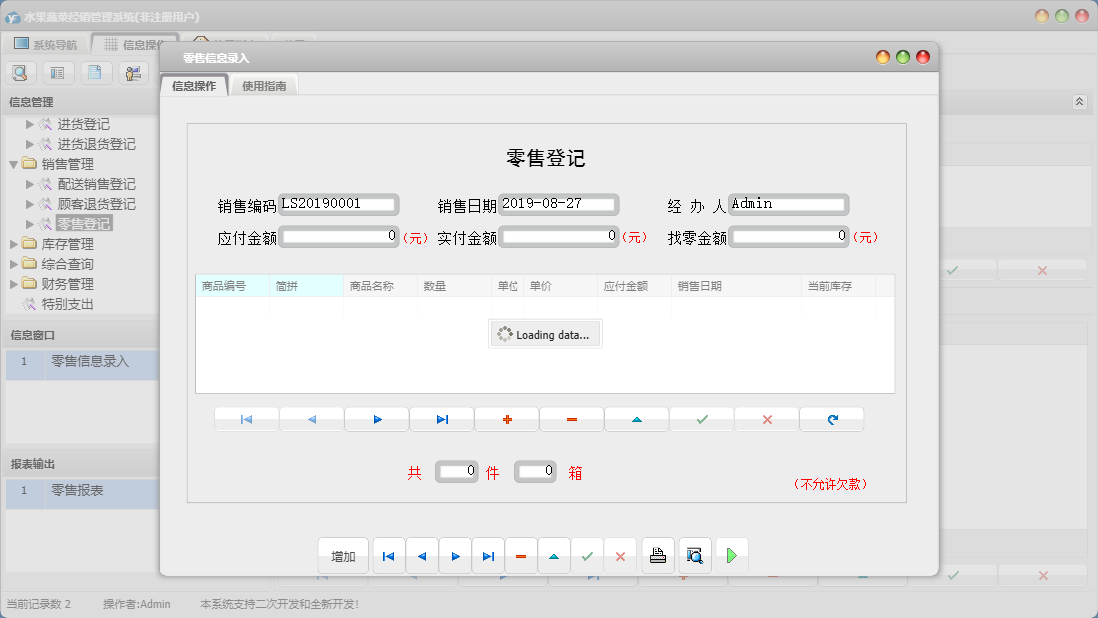The height and width of the screenshot is (618, 1098).
Task: Click the green play arrow at the bottom toolbar
Action: click(731, 555)
